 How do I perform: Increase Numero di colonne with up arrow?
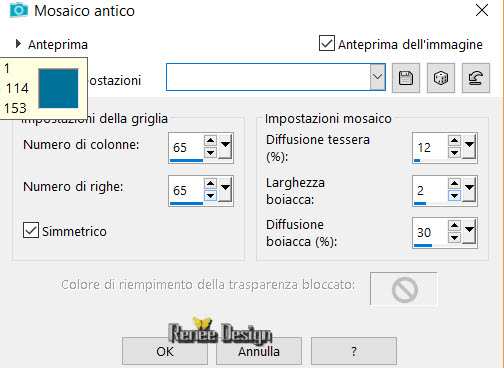pos(210,140)
